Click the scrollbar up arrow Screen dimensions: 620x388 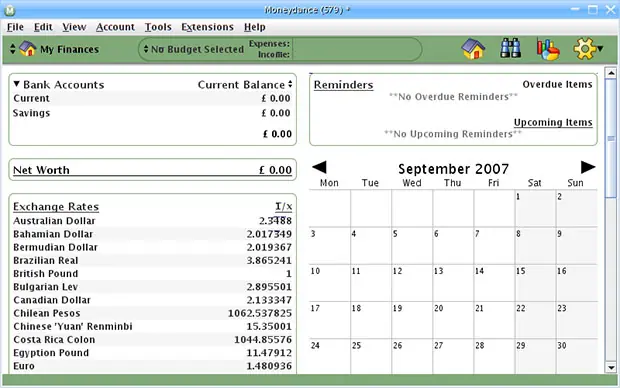click(611, 73)
